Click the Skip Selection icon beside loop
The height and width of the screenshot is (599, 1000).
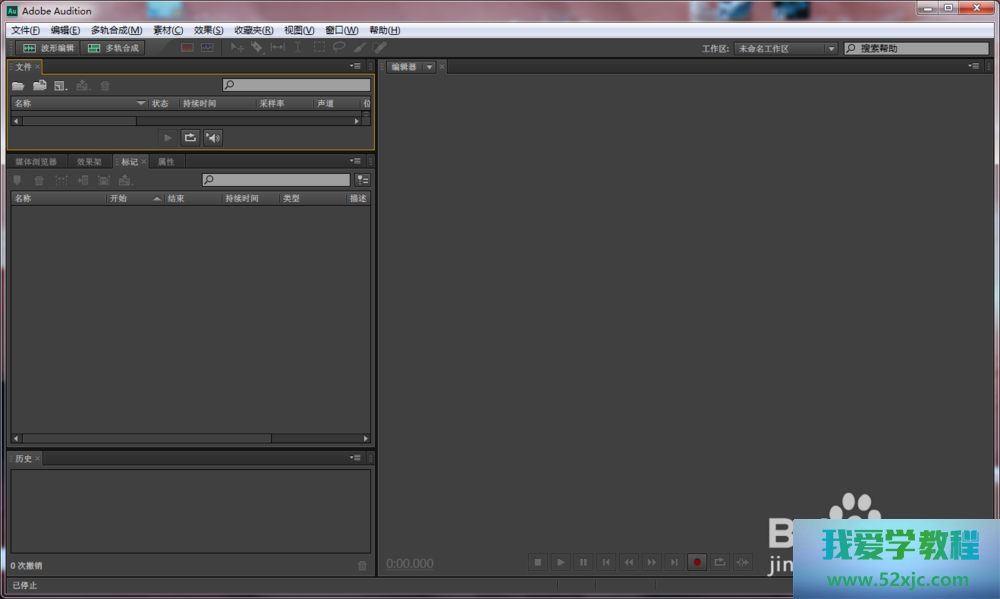[742, 563]
